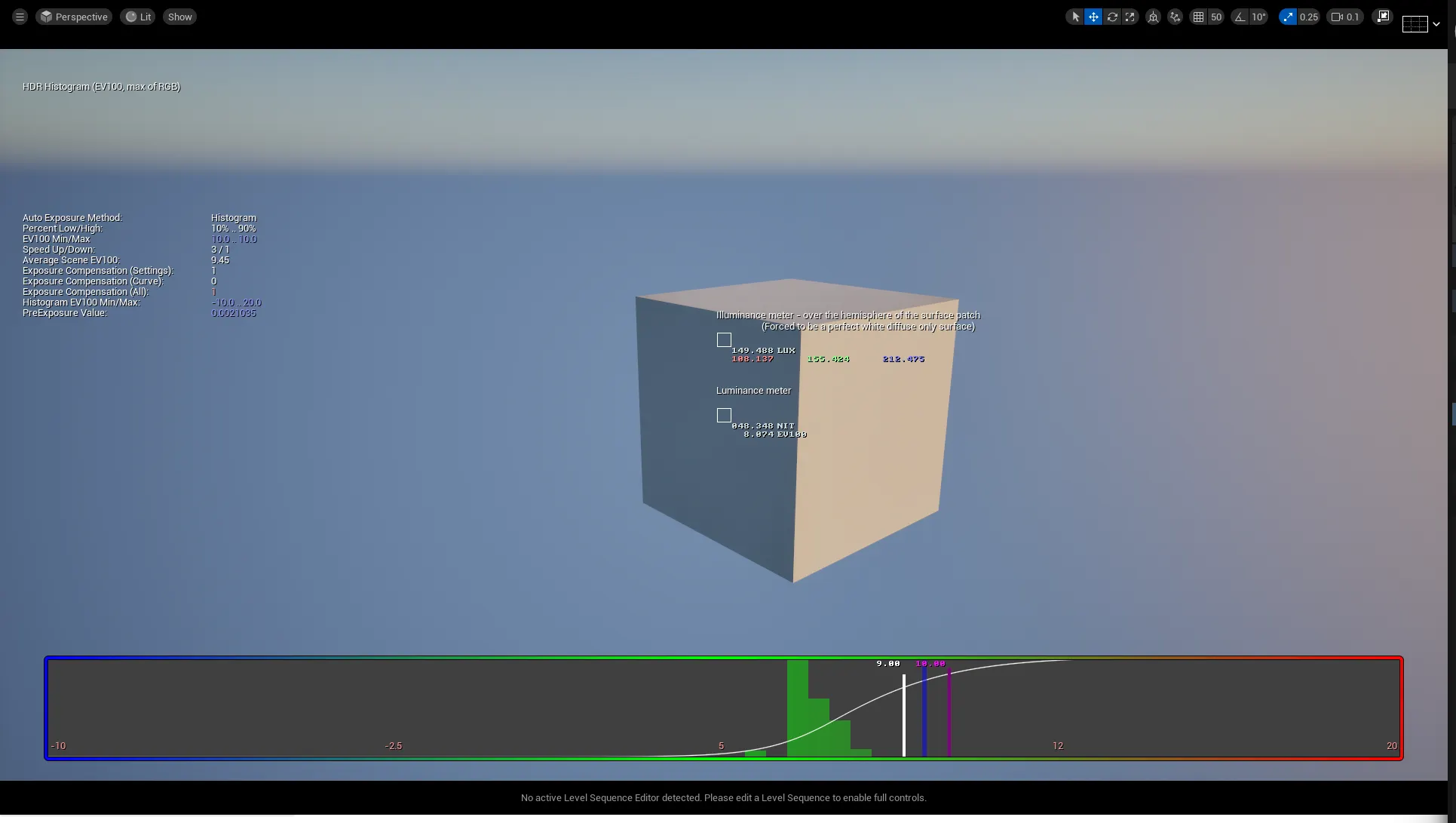Select the Translate move tool
The height and width of the screenshot is (823, 1456).
click(1093, 17)
